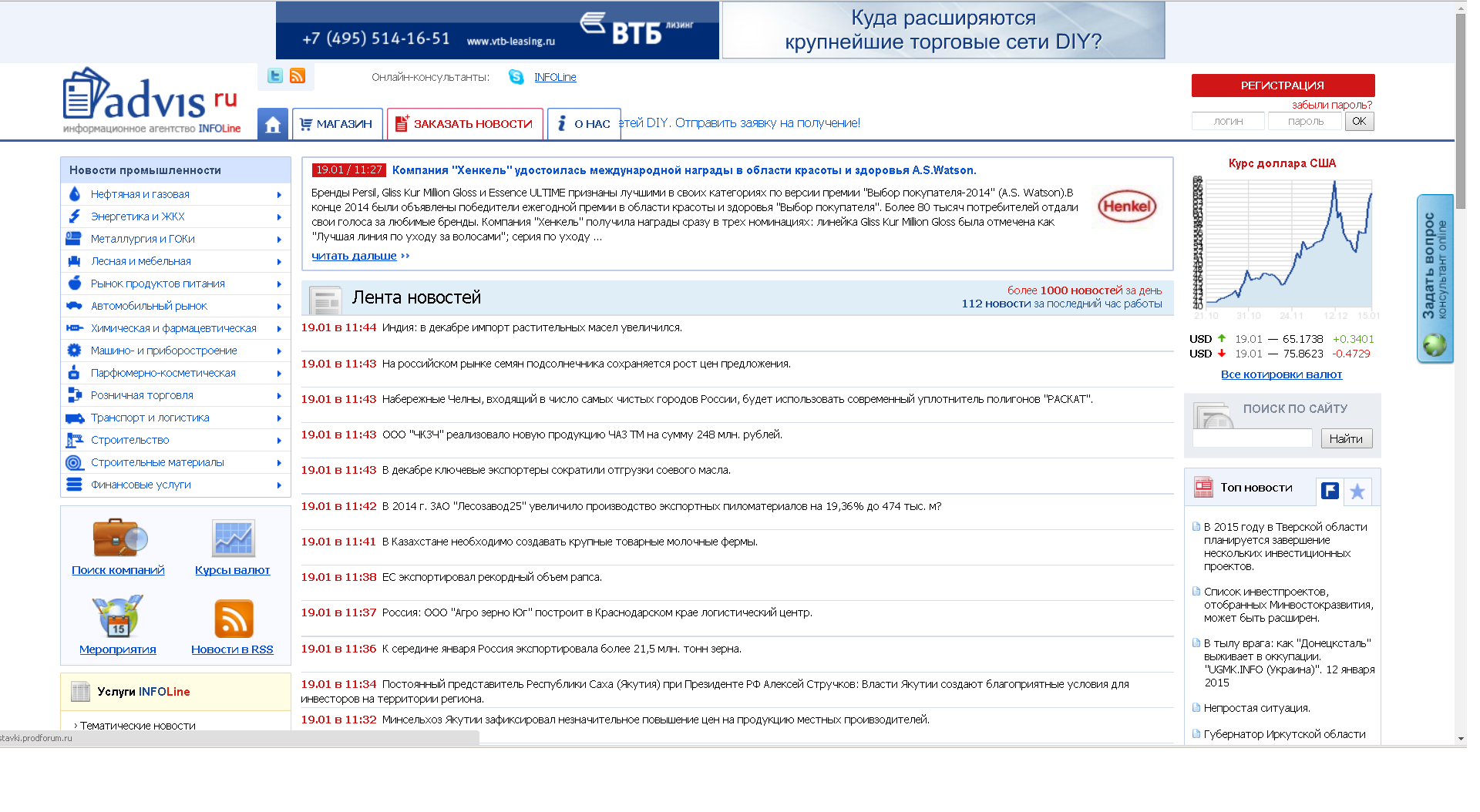Expand the Нефтяная и газовая submenu arrow
This screenshot has height=812, width=1480.
click(279, 195)
